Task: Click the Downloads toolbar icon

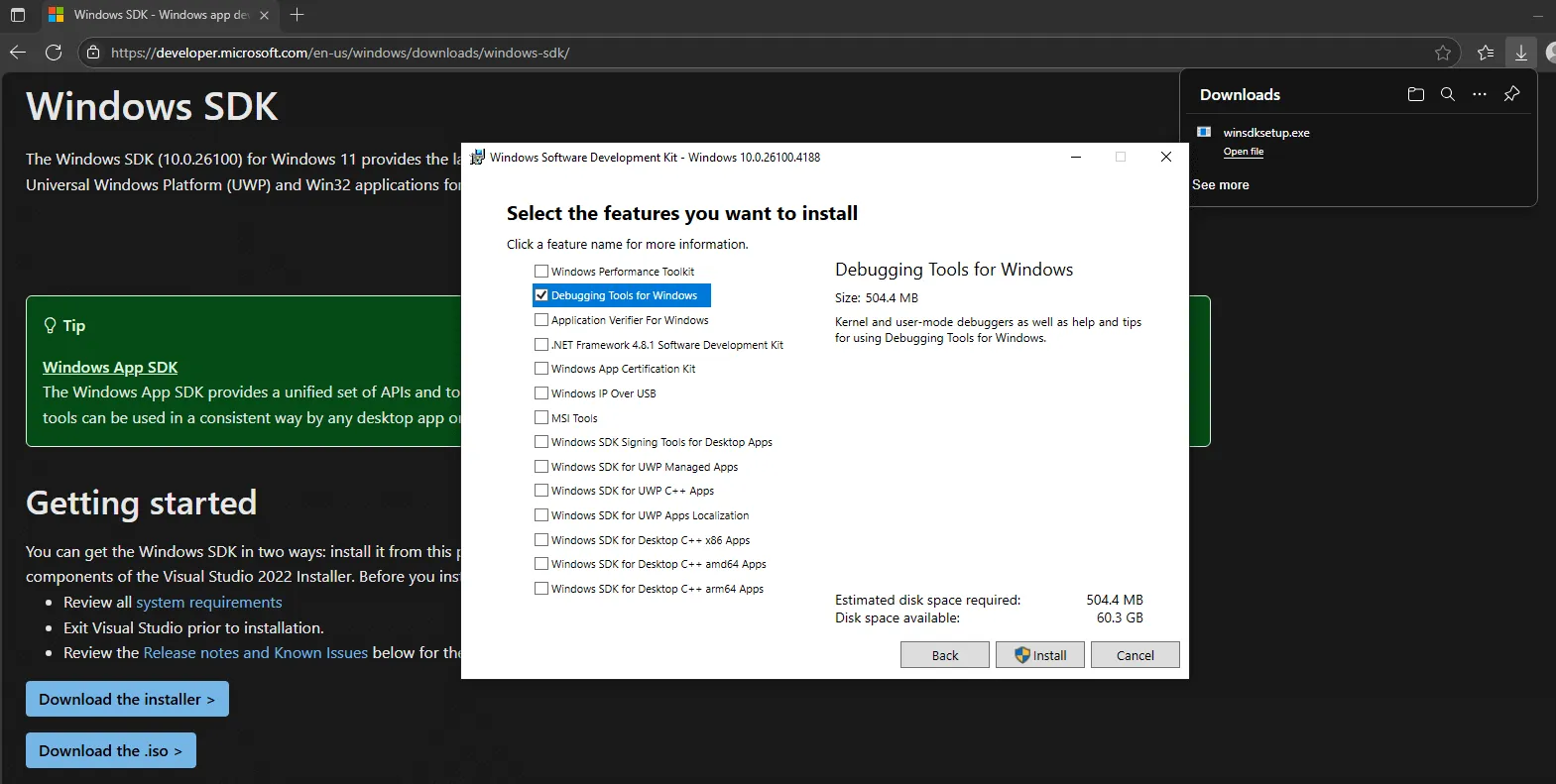Action: coord(1520,53)
